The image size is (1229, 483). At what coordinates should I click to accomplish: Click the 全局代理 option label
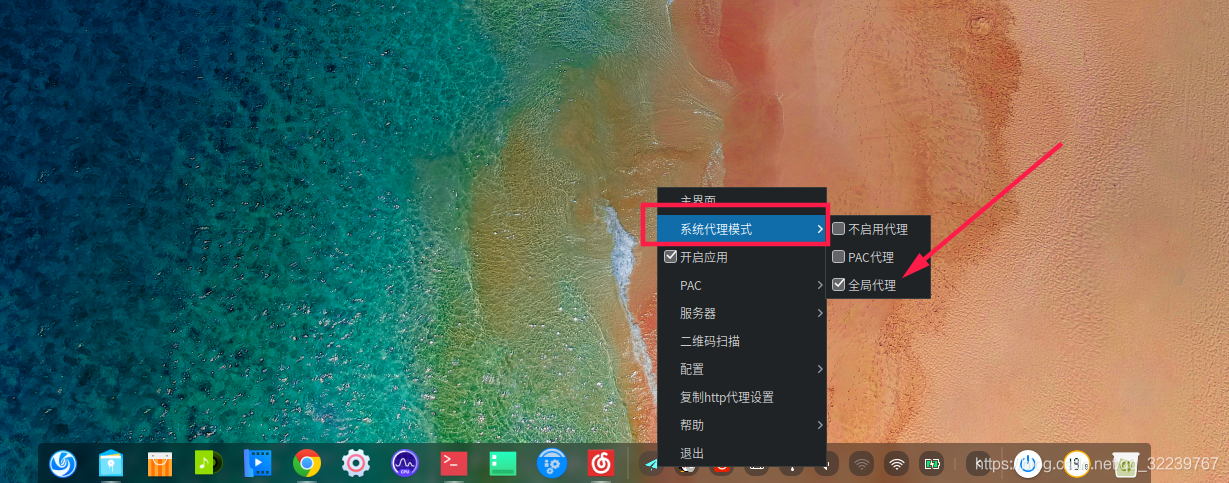[x=872, y=285]
